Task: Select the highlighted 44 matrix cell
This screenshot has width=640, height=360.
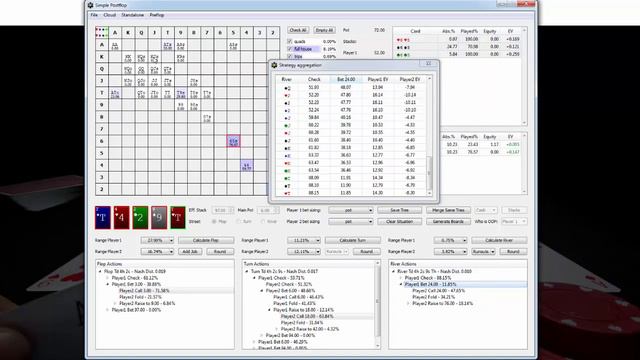Action: (x=246, y=165)
